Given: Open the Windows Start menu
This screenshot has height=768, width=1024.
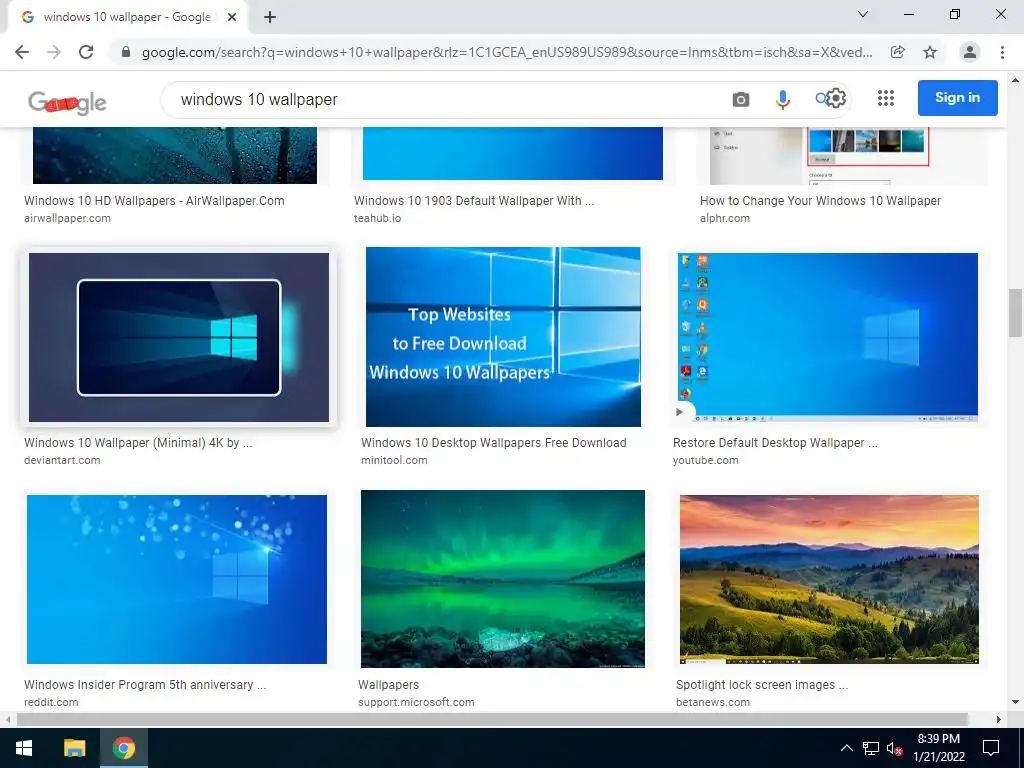Looking at the screenshot, I should [x=24, y=748].
